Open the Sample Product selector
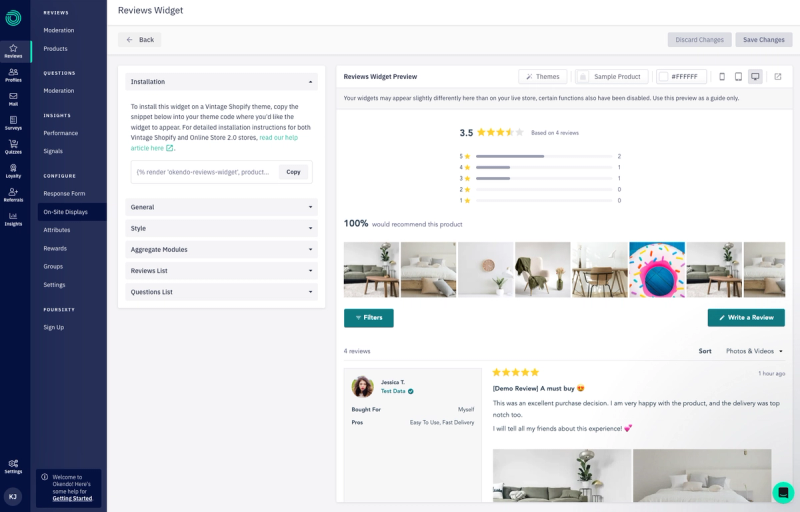The height and width of the screenshot is (512, 800). tap(612, 76)
